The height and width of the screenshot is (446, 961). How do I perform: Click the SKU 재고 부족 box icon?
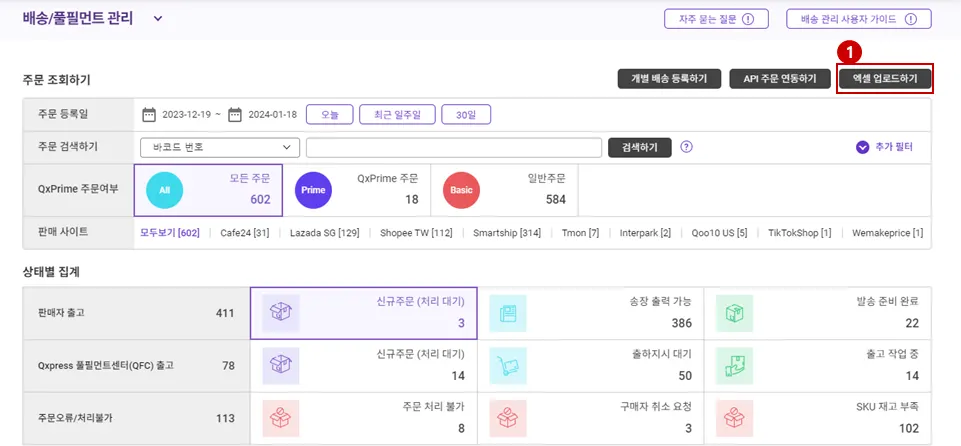tap(734, 418)
